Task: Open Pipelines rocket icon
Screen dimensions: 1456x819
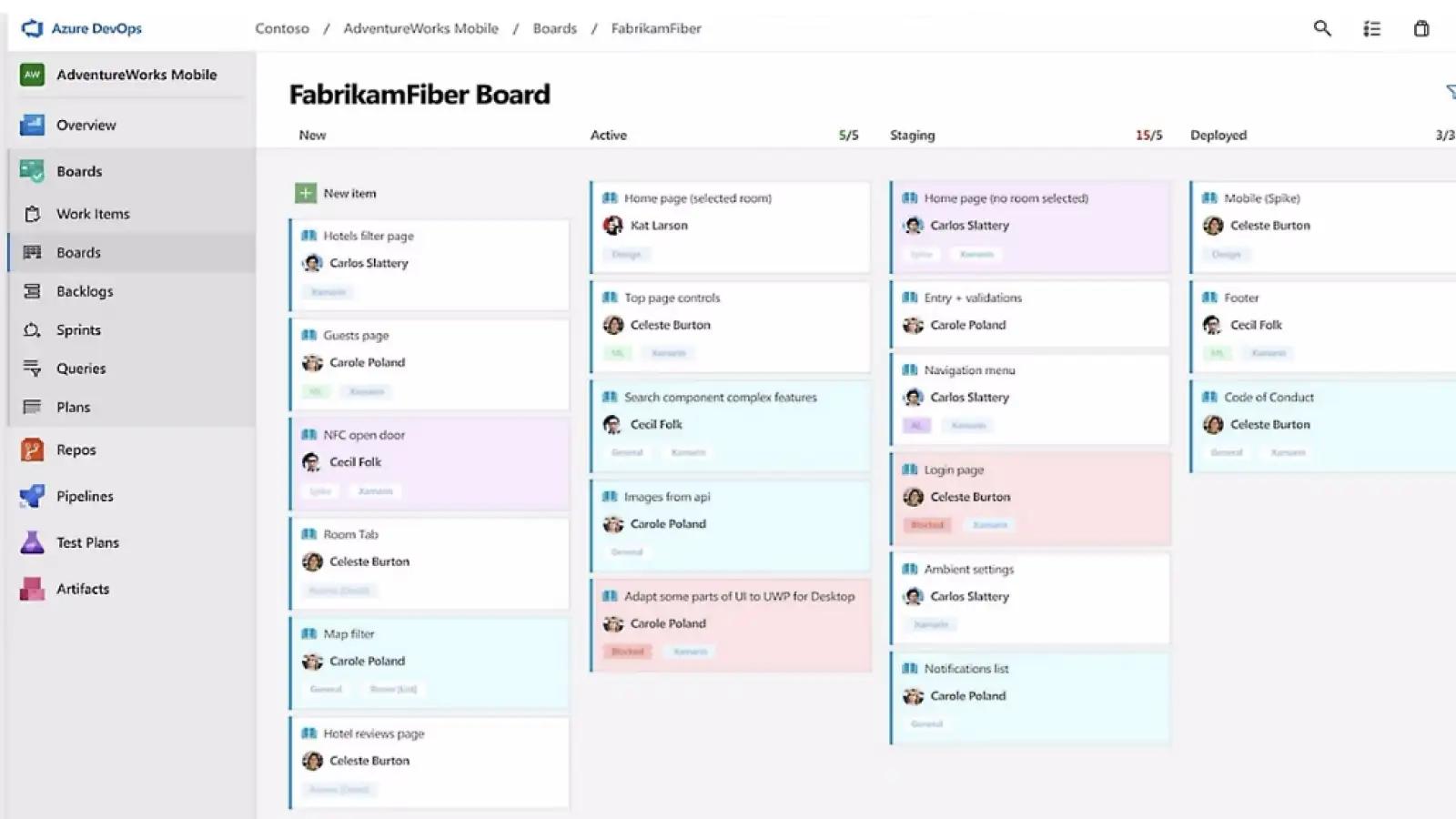Action: click(x=32, y=496)
